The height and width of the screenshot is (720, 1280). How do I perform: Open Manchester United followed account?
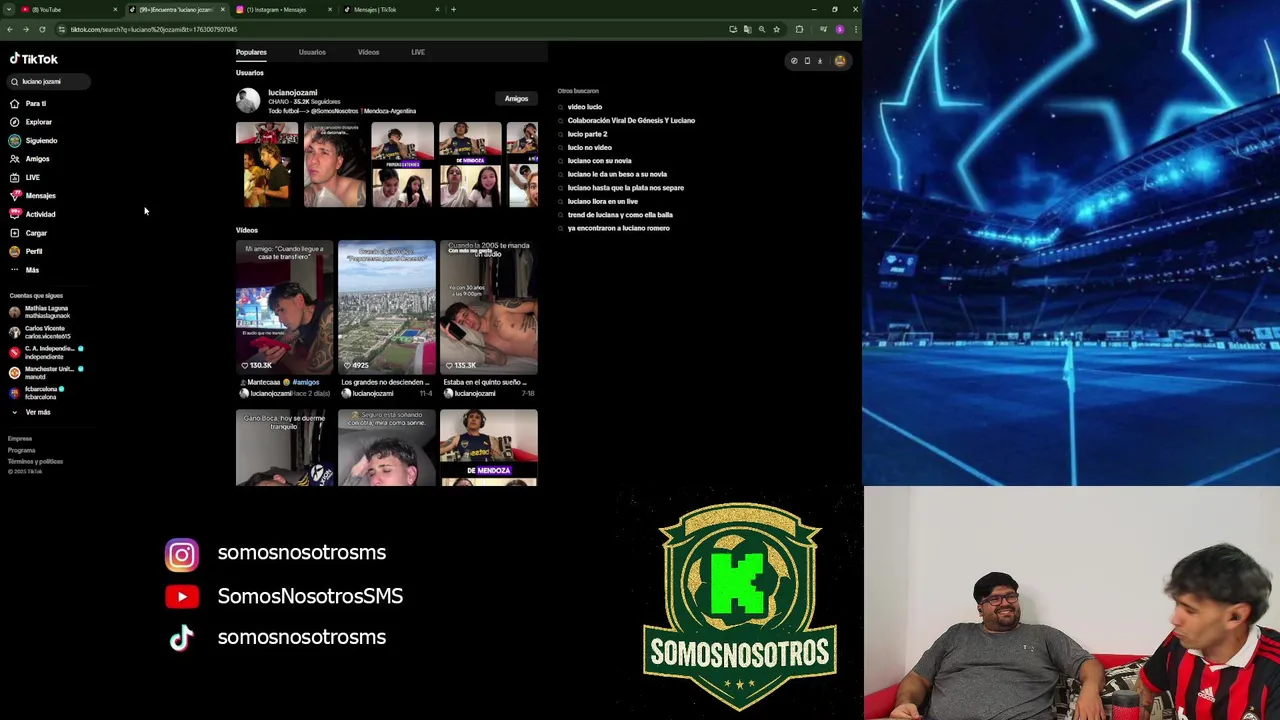click(x=46, y=372)
